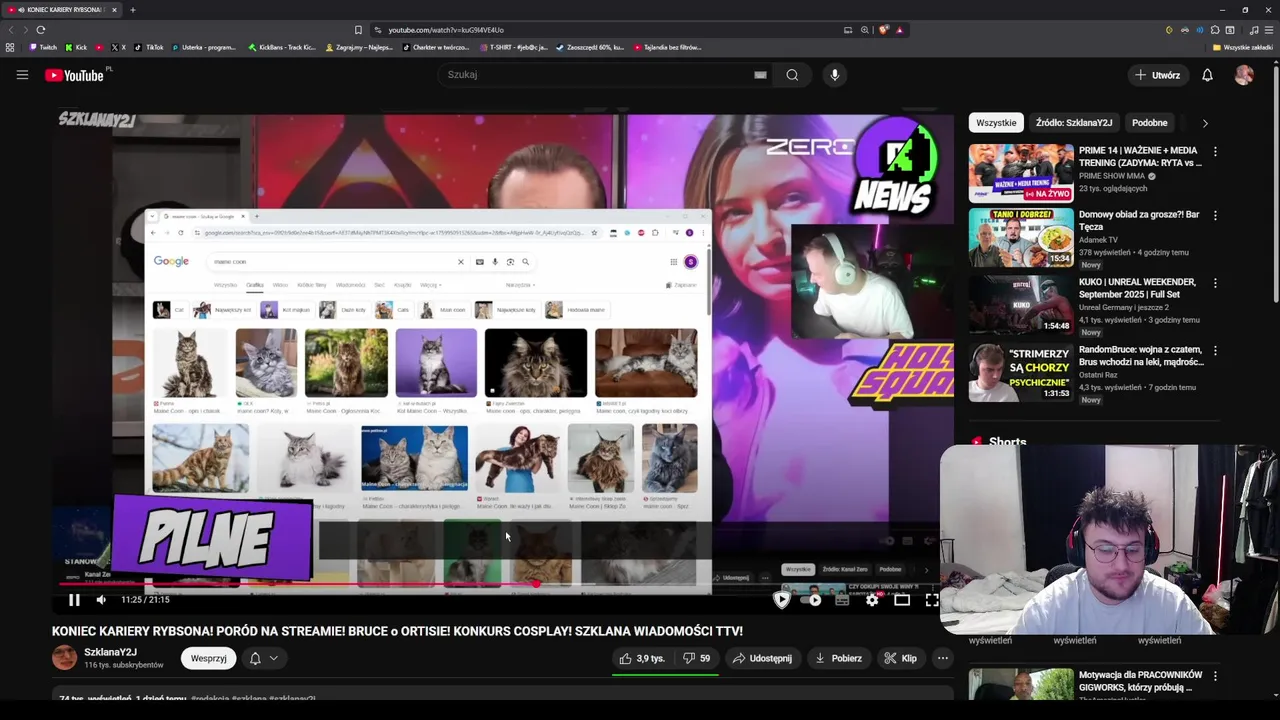Image resolution: width=1280 pixels, height=720 pixels.
Task: Open the KickBans bookmark
Action: [282, 47]
